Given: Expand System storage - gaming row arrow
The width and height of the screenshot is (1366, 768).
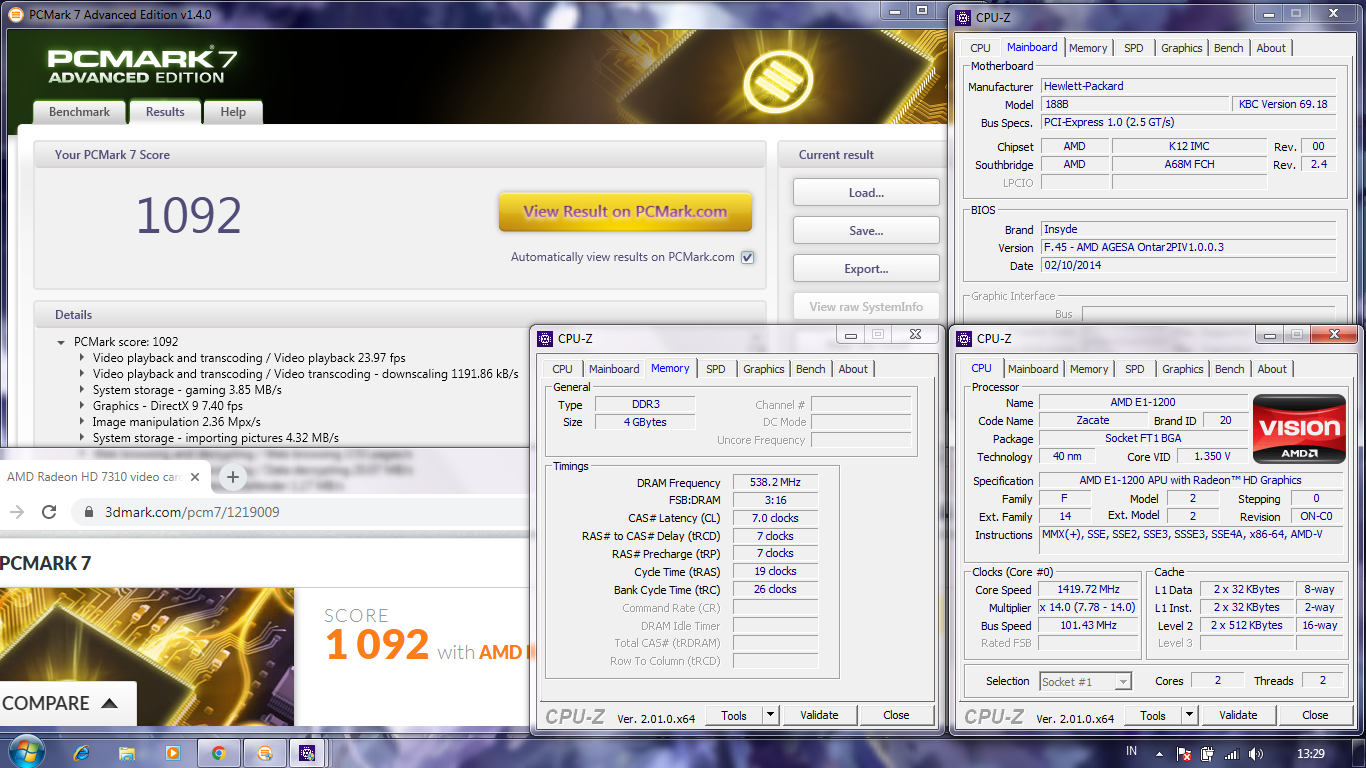Looking at the screenshot, I should pos(82,390).
